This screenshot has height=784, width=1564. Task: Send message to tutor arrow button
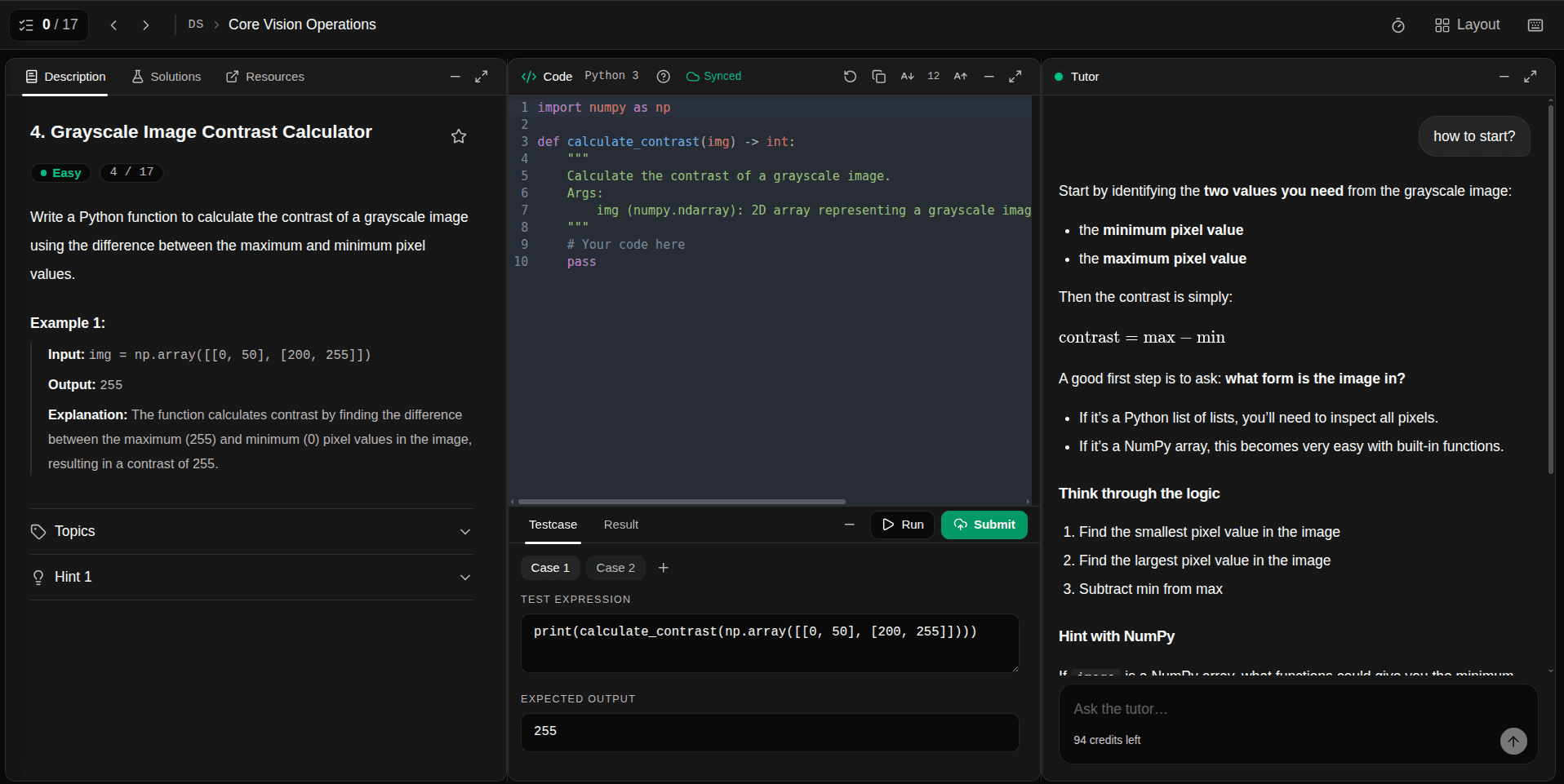point(1513,742)
